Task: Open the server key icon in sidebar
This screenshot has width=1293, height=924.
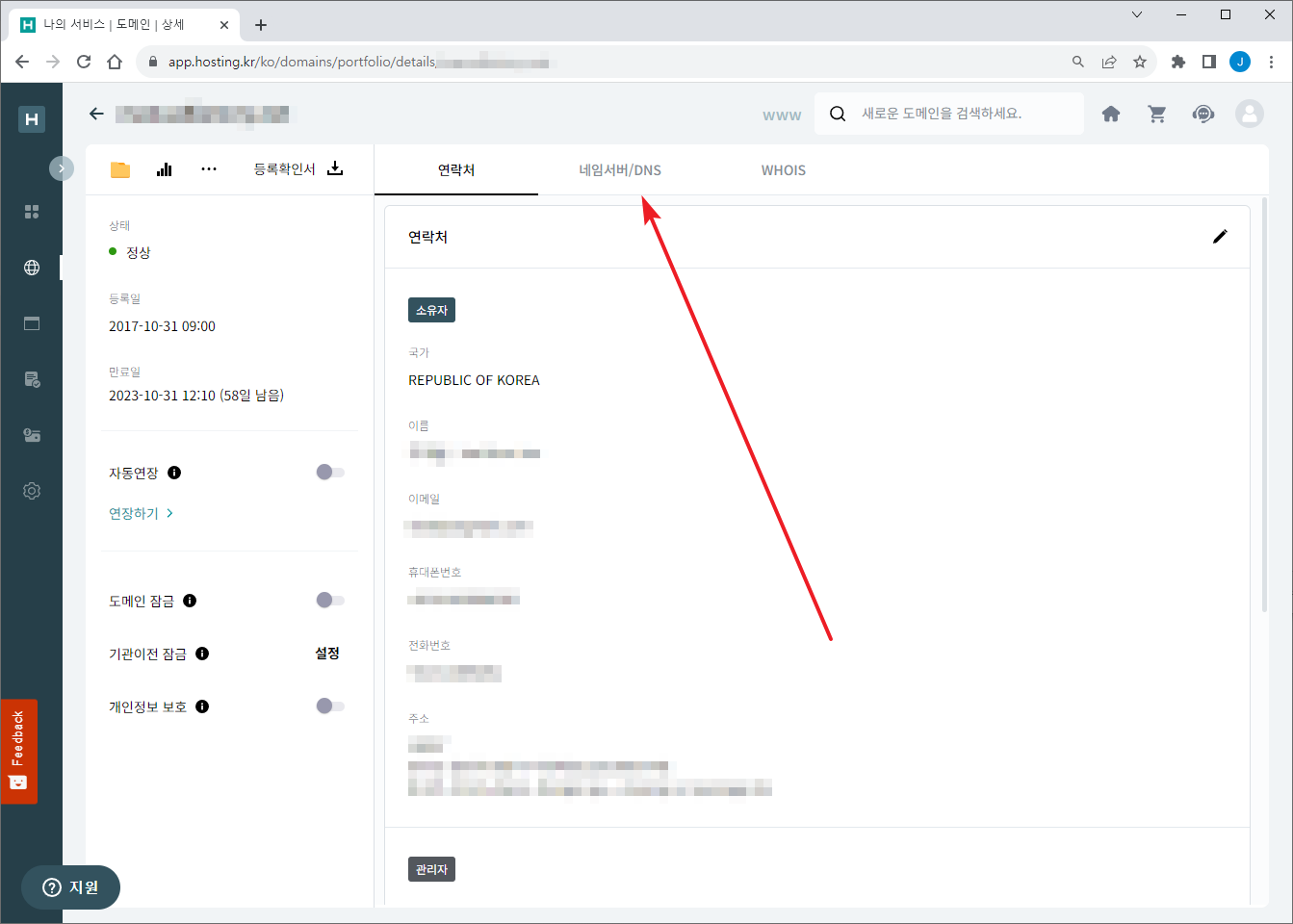Action: coord(32,435)
